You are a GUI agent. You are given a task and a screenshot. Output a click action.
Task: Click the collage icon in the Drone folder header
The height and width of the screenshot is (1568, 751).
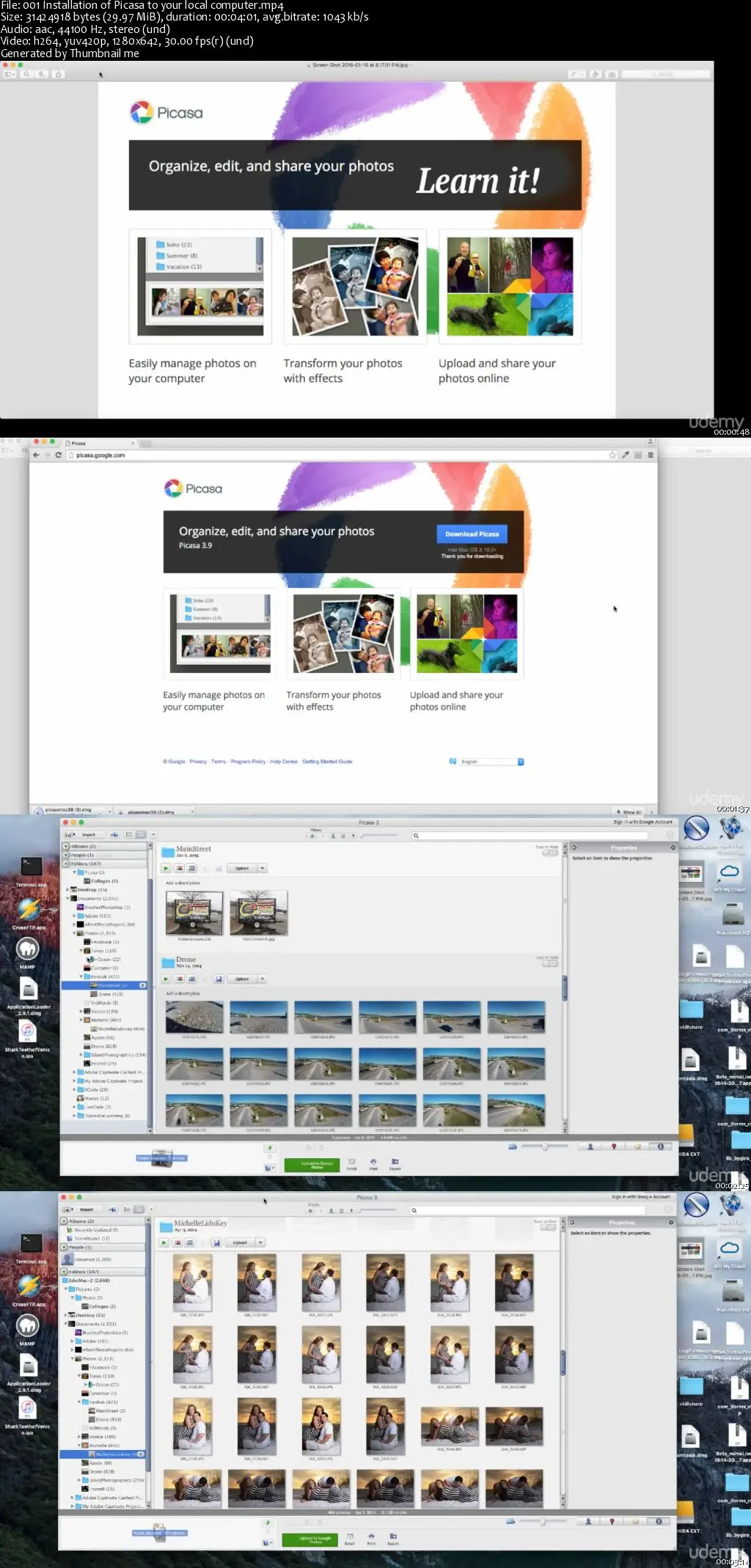point(178,979)
